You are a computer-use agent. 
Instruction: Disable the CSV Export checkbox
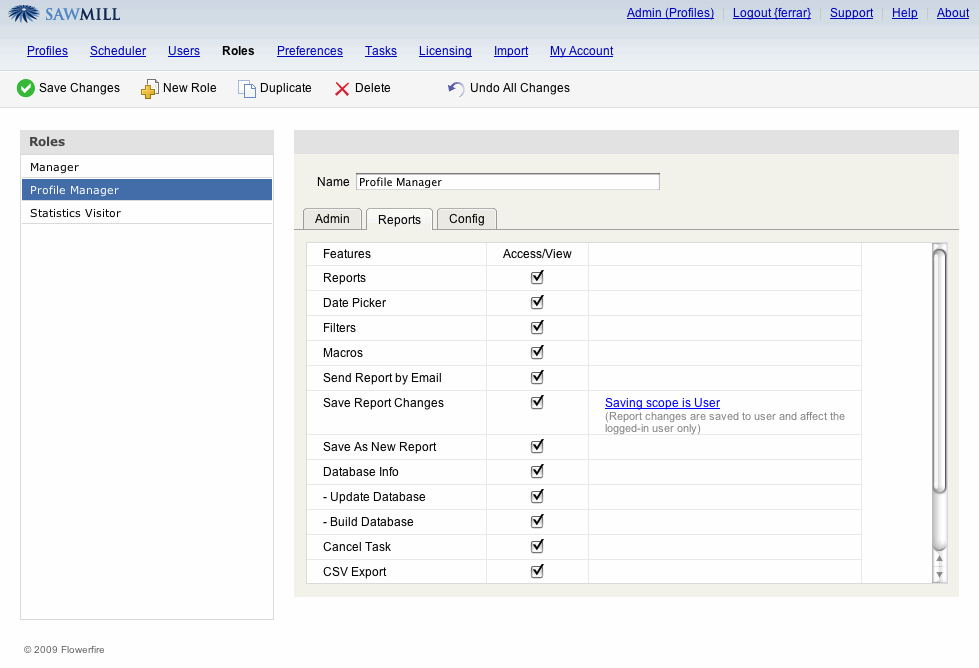pos(537,571)
